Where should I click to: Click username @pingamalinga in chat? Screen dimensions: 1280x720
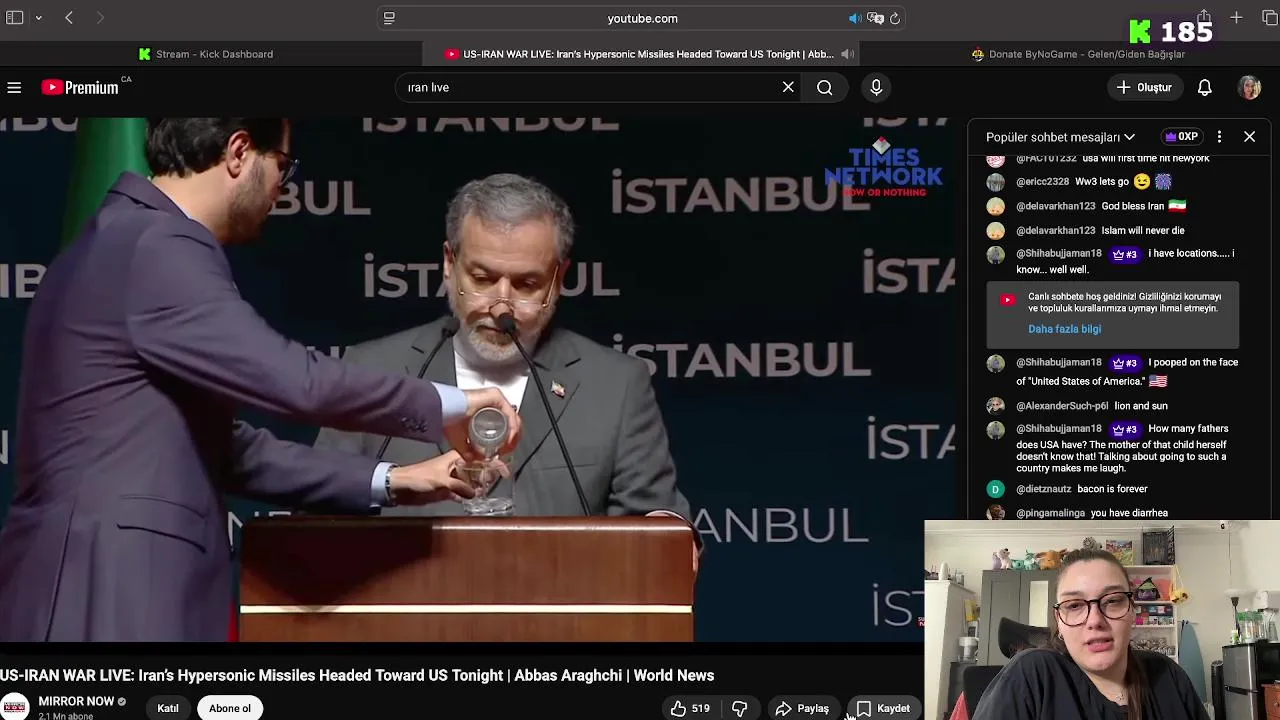[x=1050, y=513]
